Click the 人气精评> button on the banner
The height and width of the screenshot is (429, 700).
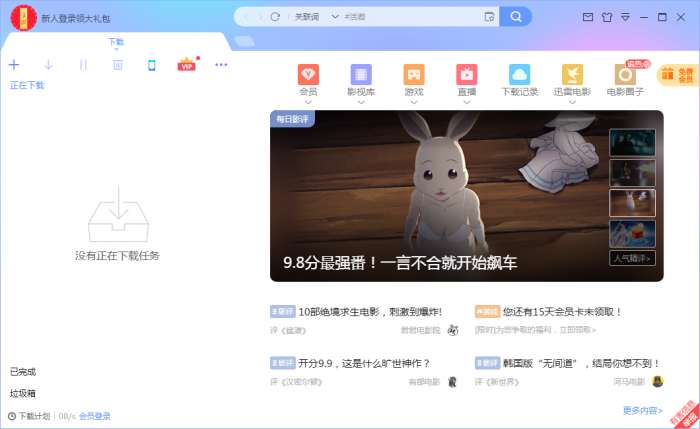[632, 258]
